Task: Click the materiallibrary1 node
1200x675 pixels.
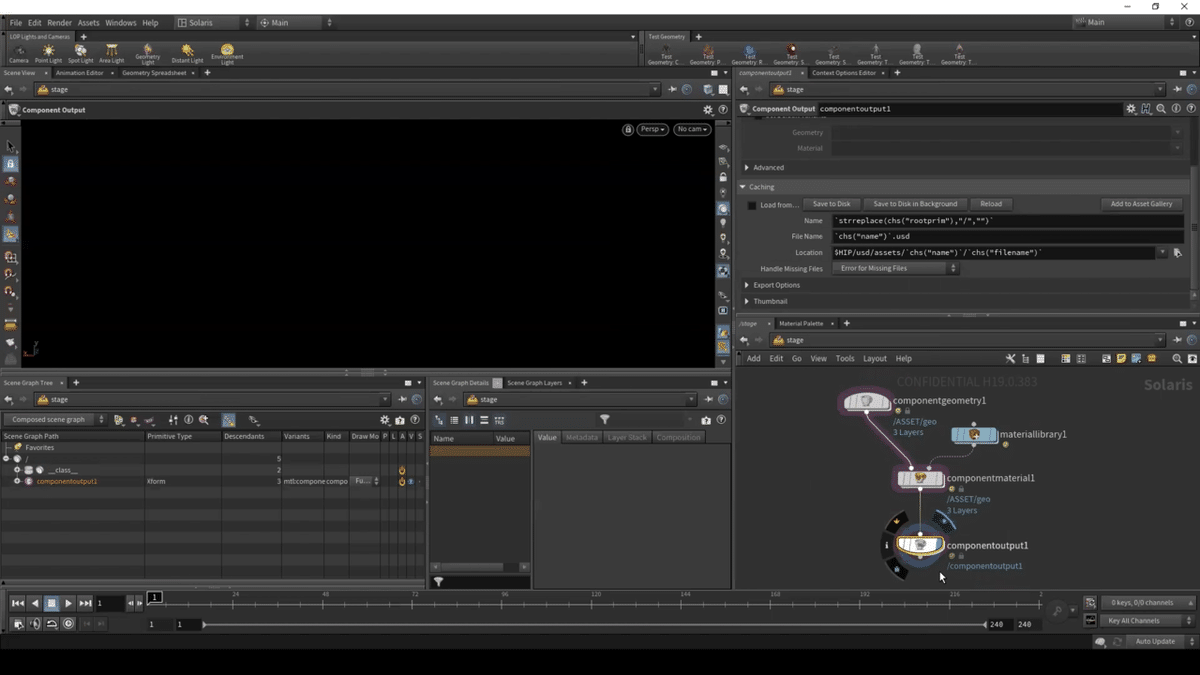Action: click(974, 435)
